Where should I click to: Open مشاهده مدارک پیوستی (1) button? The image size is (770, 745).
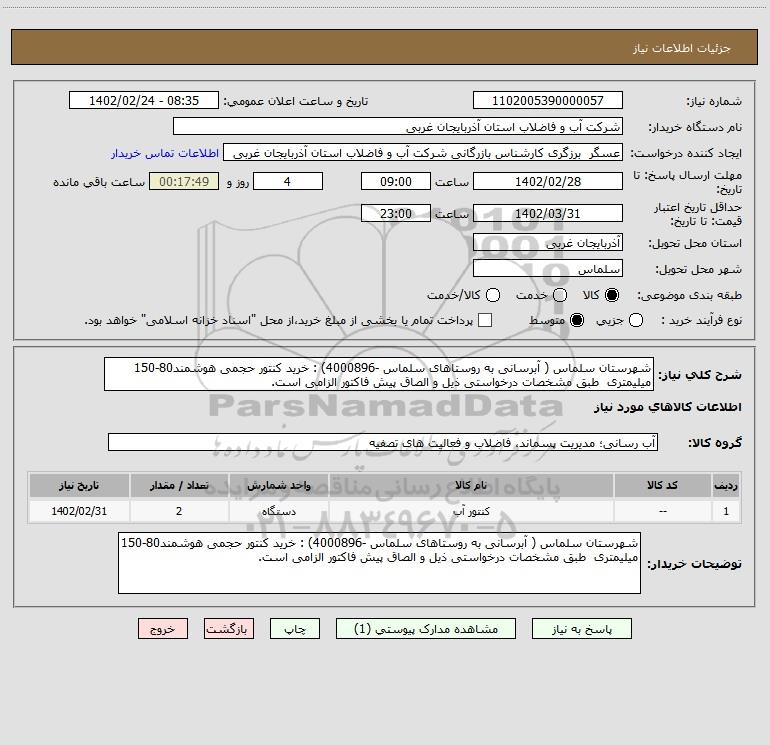426,629
